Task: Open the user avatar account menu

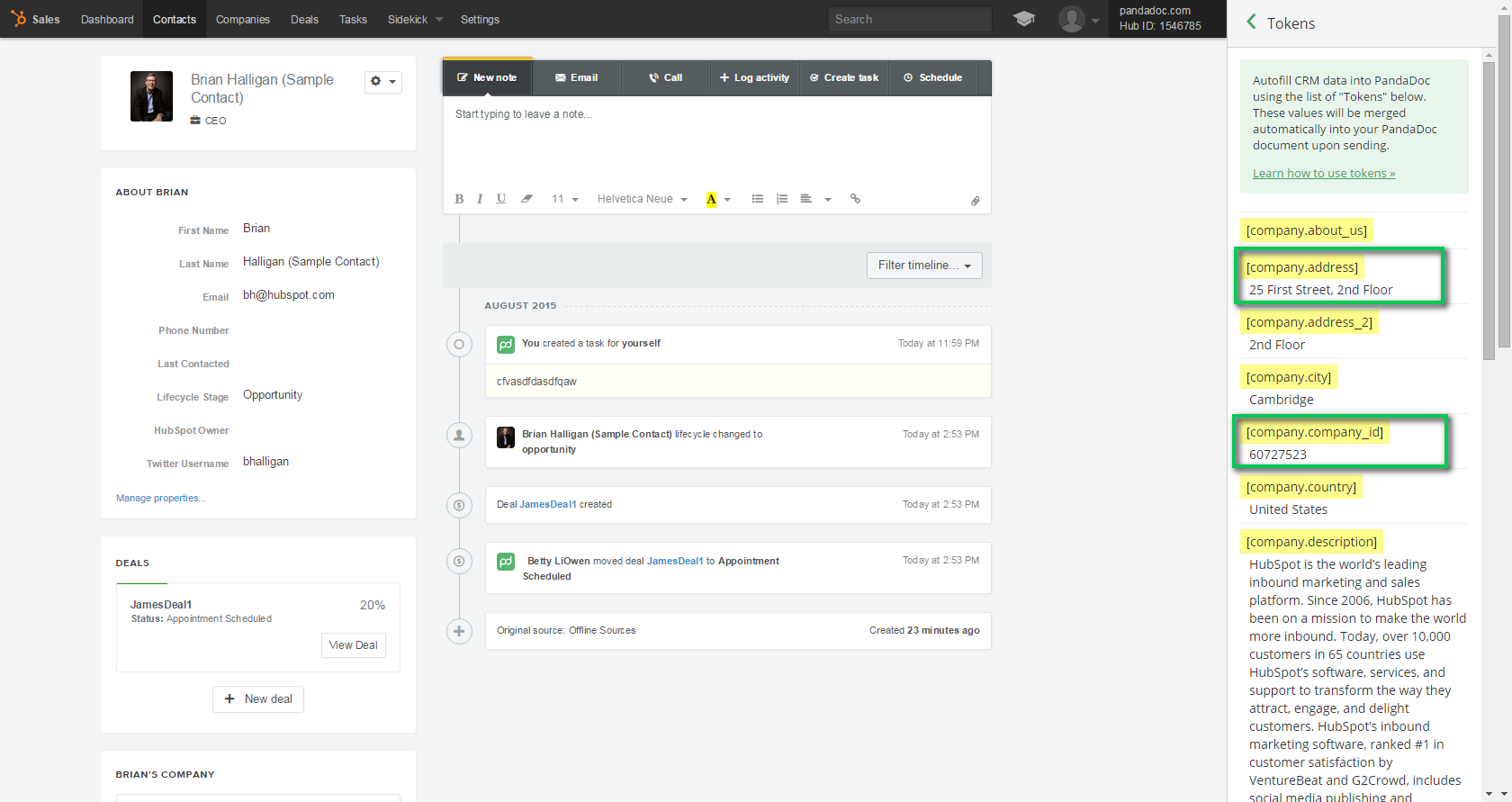Action: [x=1078, y=19]
